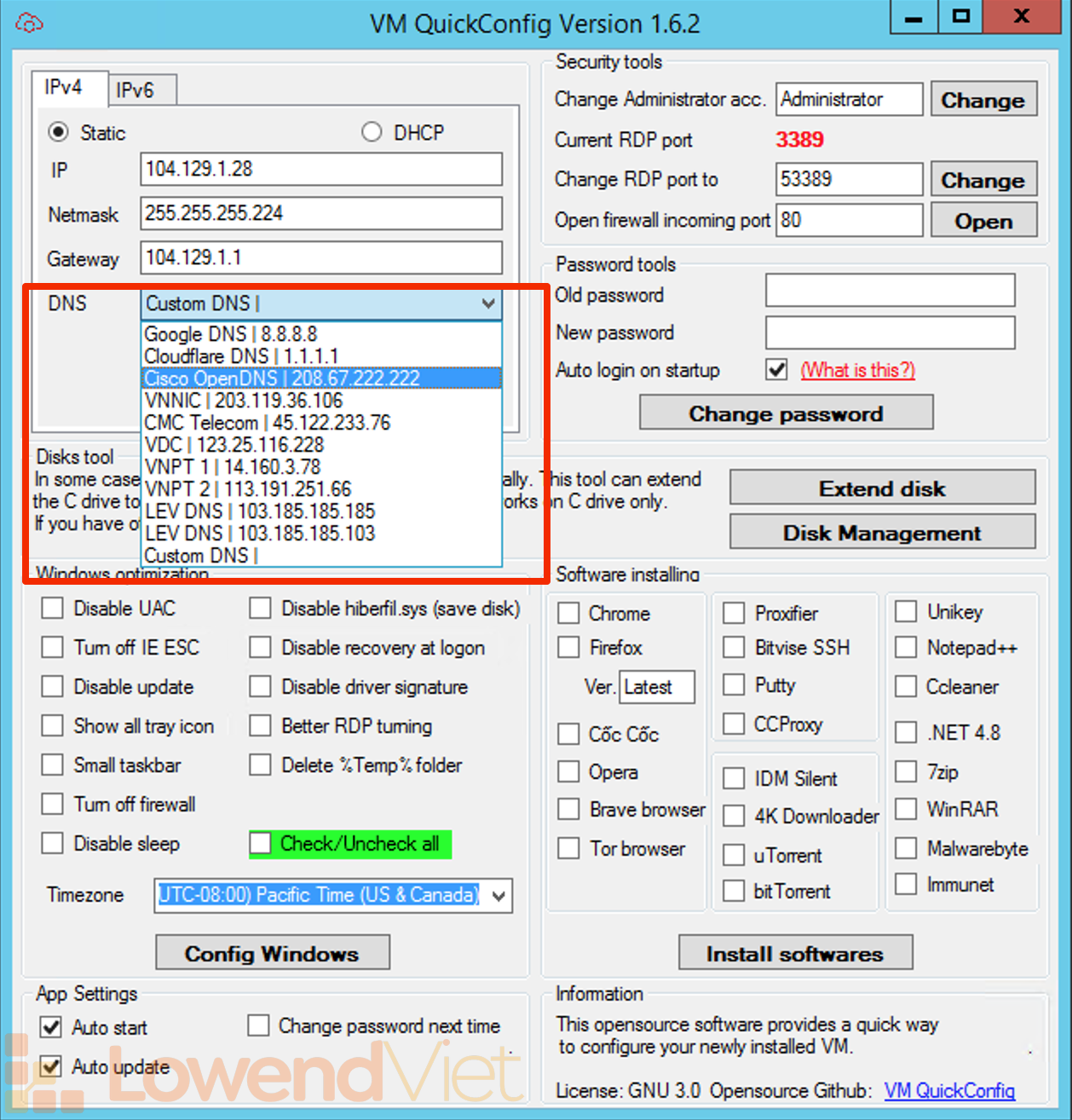
Task: Expand the Timezone dropdown
Action: tap(499, 896)
